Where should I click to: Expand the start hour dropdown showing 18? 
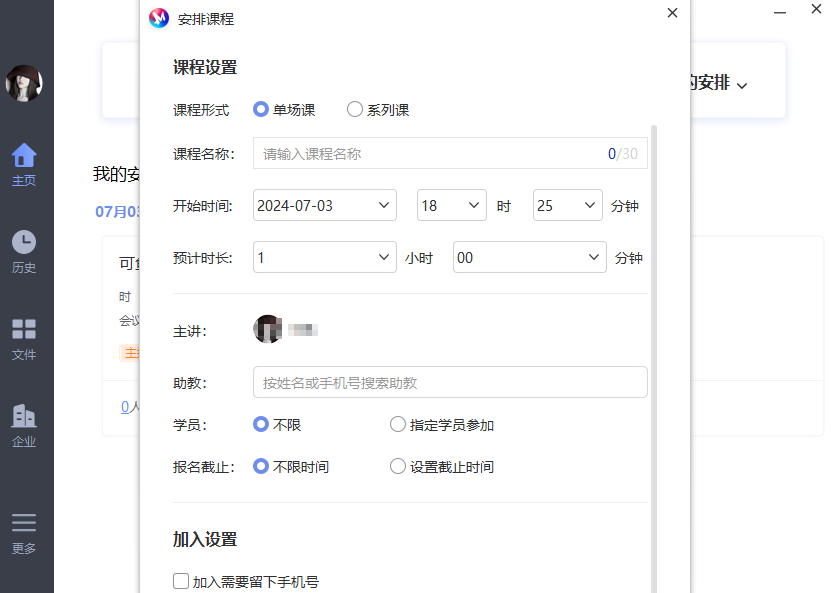(452, 206)
